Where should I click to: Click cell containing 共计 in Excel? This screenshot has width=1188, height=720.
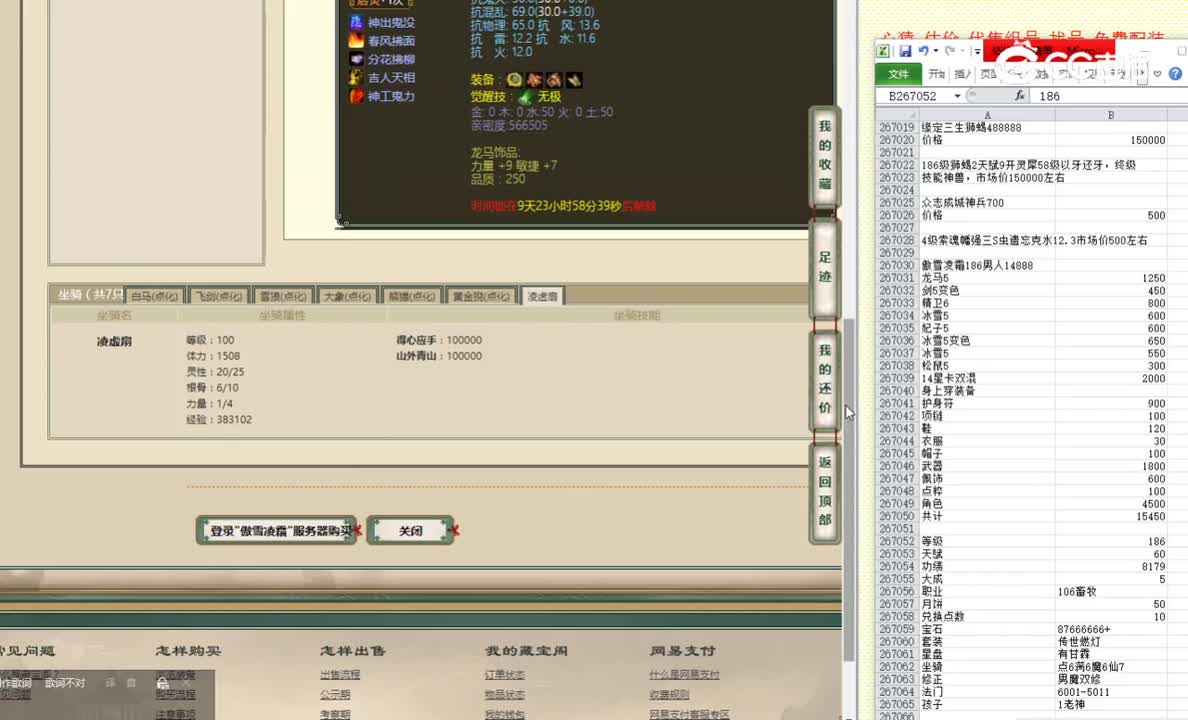[x=987, y=516]
